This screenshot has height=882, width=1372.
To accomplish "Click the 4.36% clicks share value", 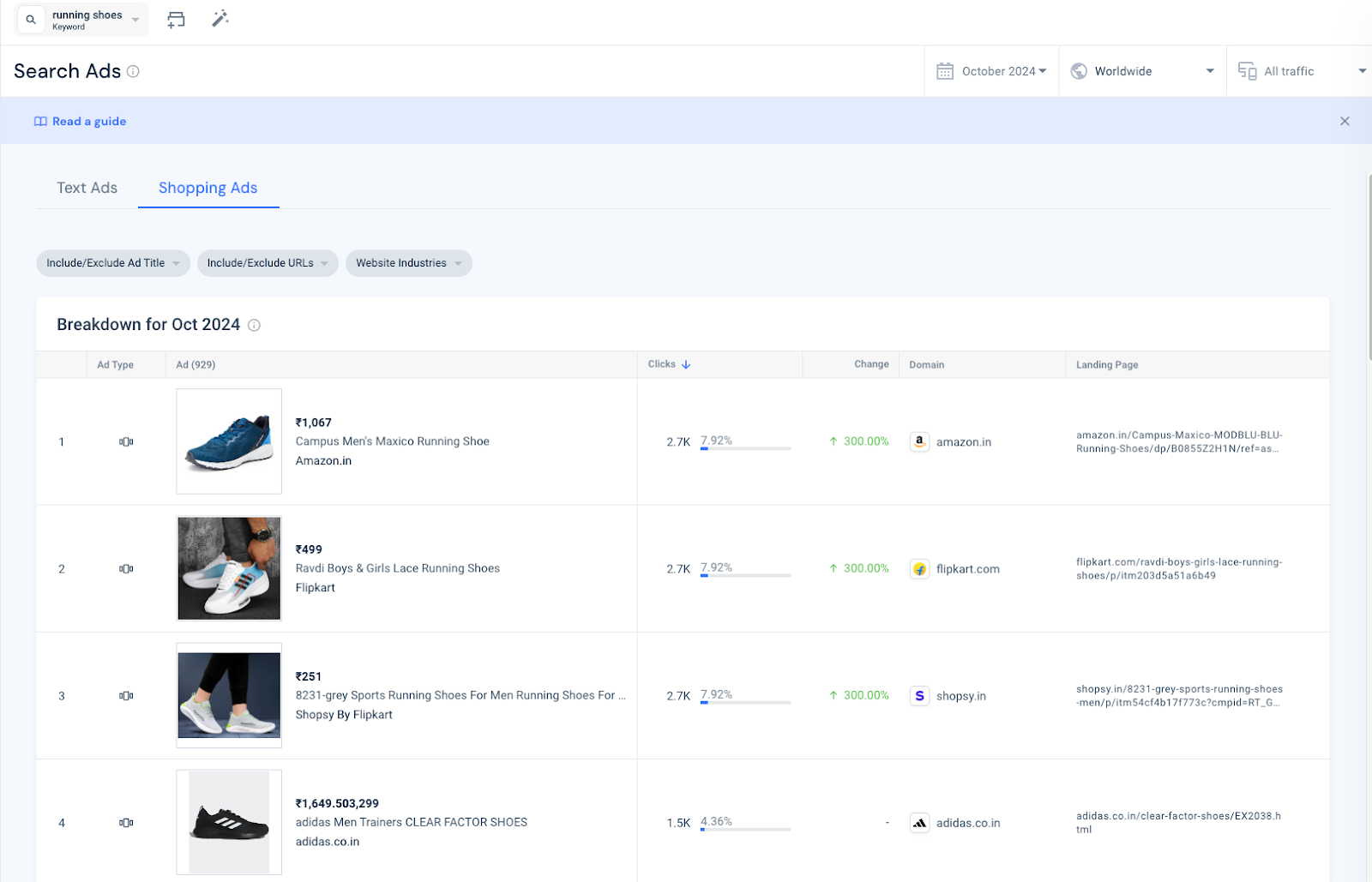I will 716,821.
